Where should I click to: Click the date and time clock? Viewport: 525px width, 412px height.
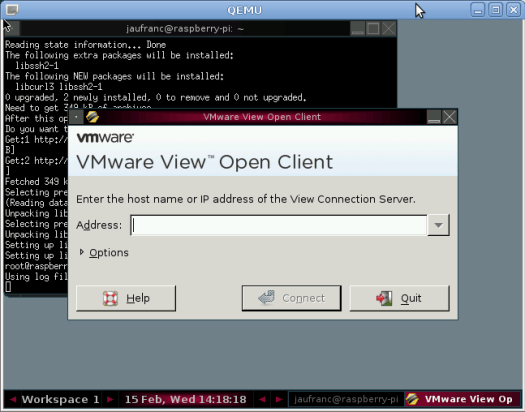pos(185,399)
